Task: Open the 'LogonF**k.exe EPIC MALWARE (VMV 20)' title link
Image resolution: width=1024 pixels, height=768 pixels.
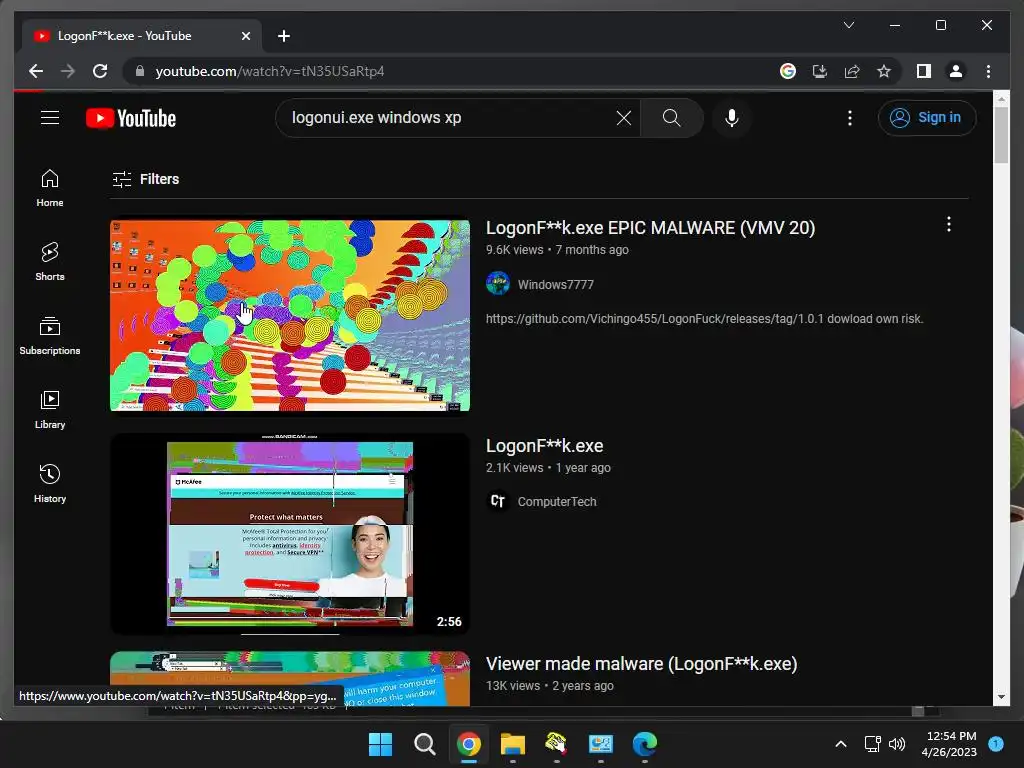Action: coord(650,228)
